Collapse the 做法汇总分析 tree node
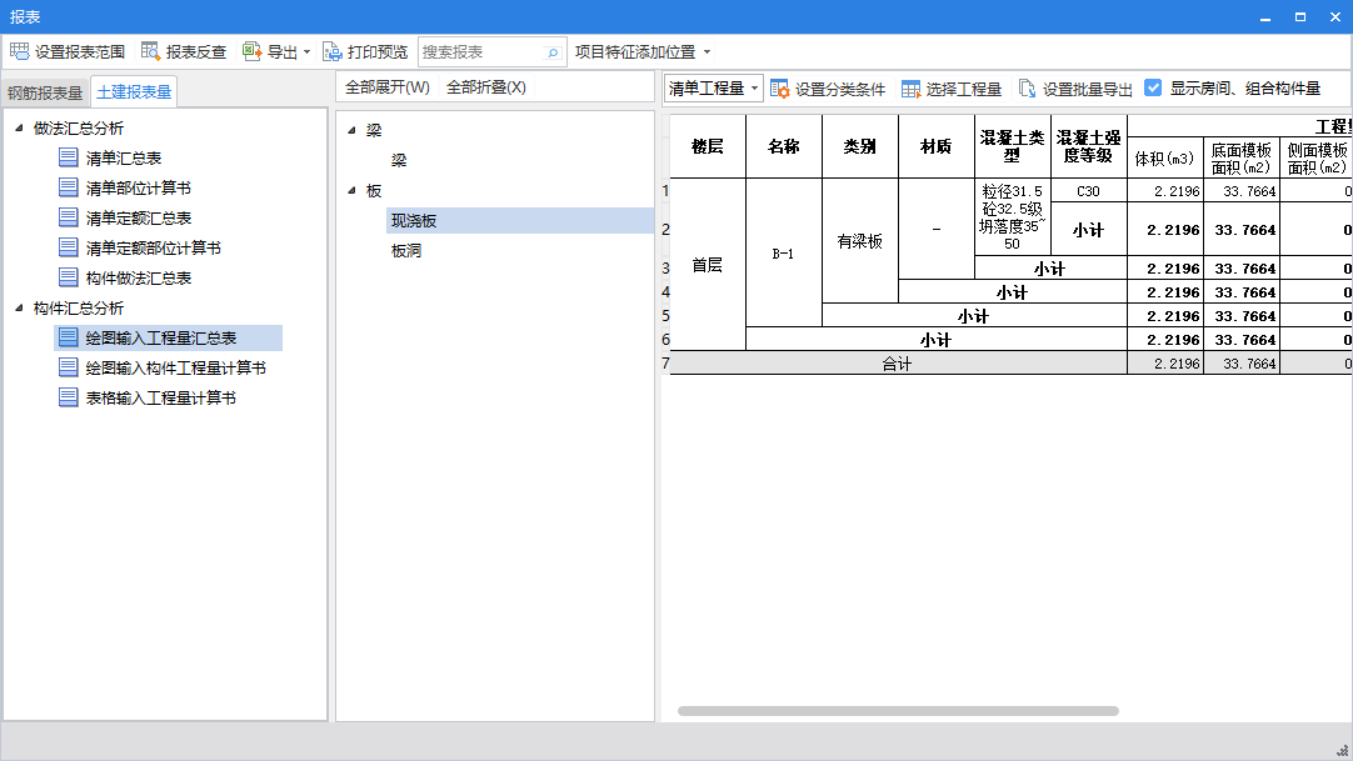Viewport: 1353px width, 761px height. [19, 128]
